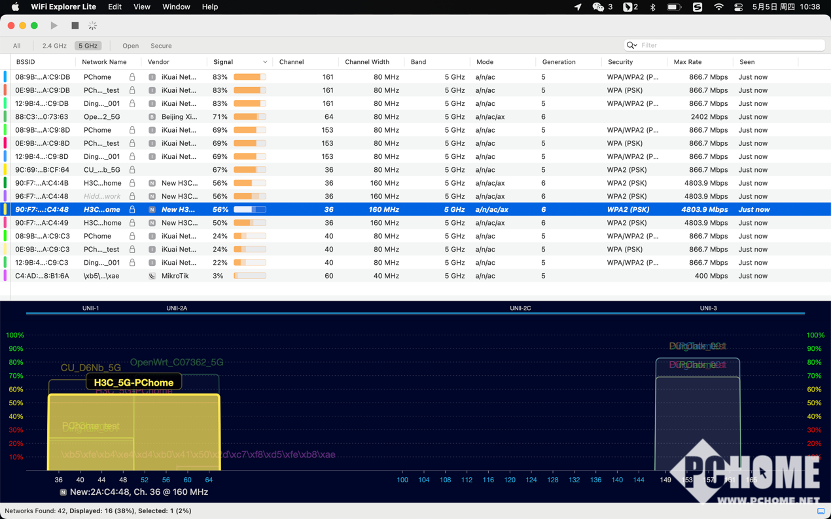Toggle the Open networks filter
Image resolution: width=832 pixels, height=520 pixels.
coord(131,46)
